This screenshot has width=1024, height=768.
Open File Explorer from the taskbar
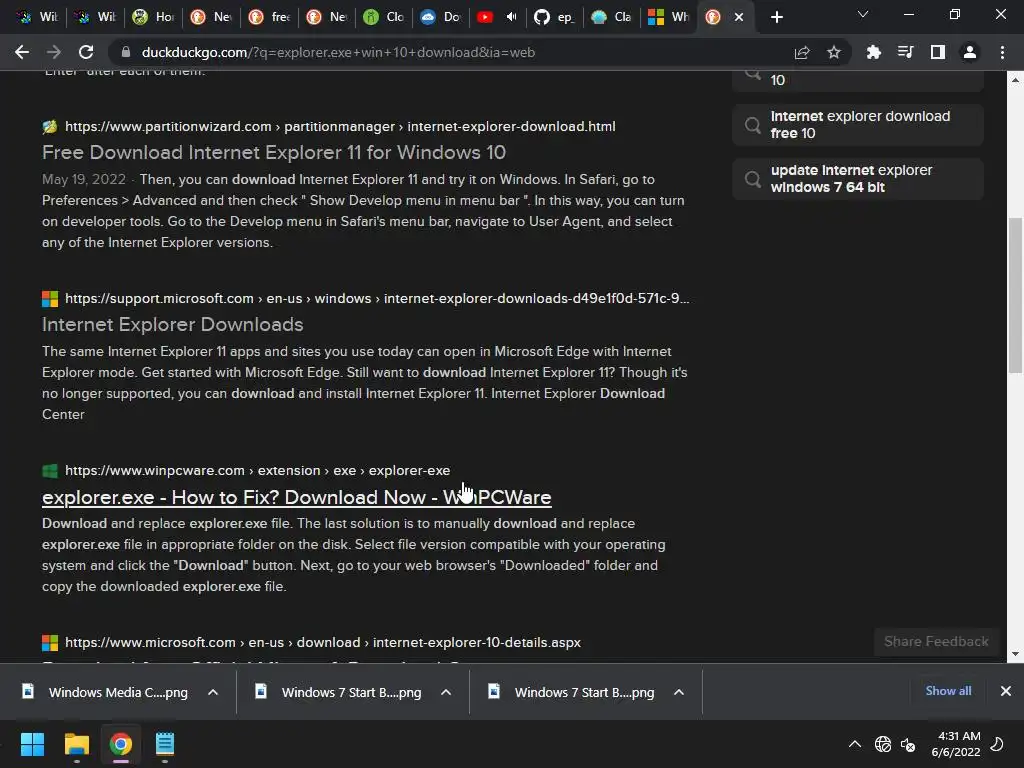[x=76, y=744]
